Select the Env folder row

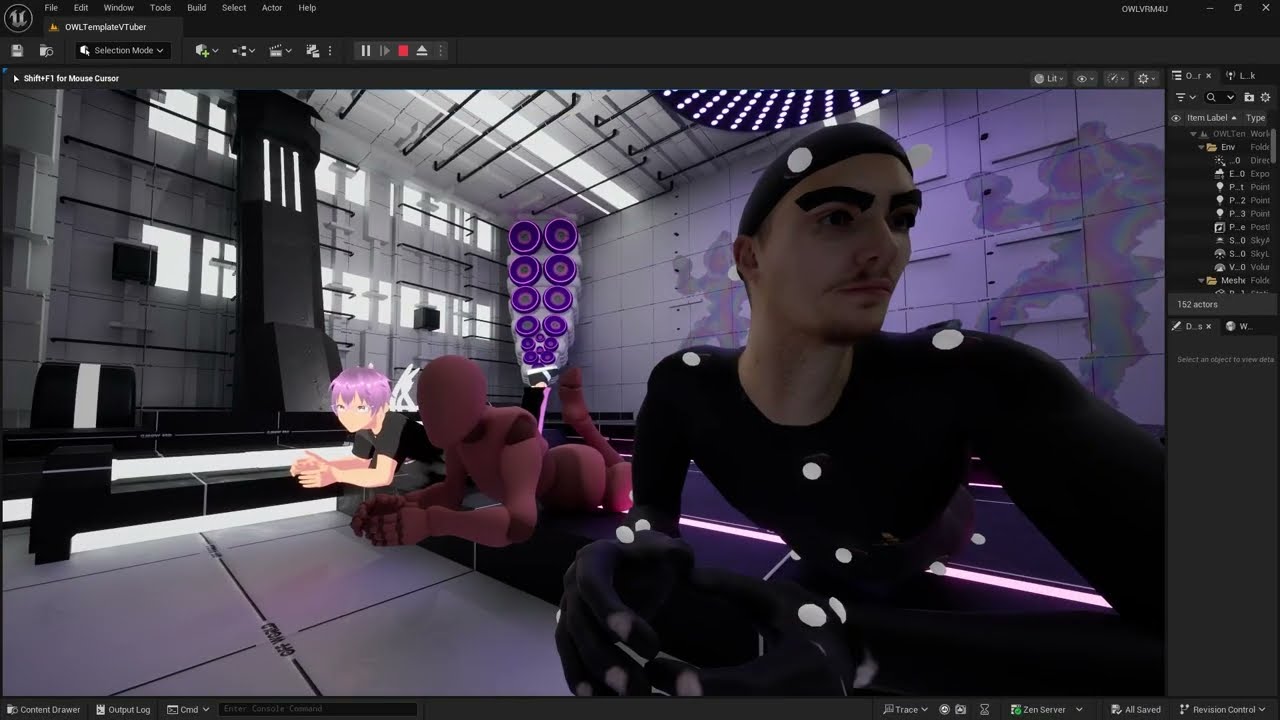pos(1222,147)
